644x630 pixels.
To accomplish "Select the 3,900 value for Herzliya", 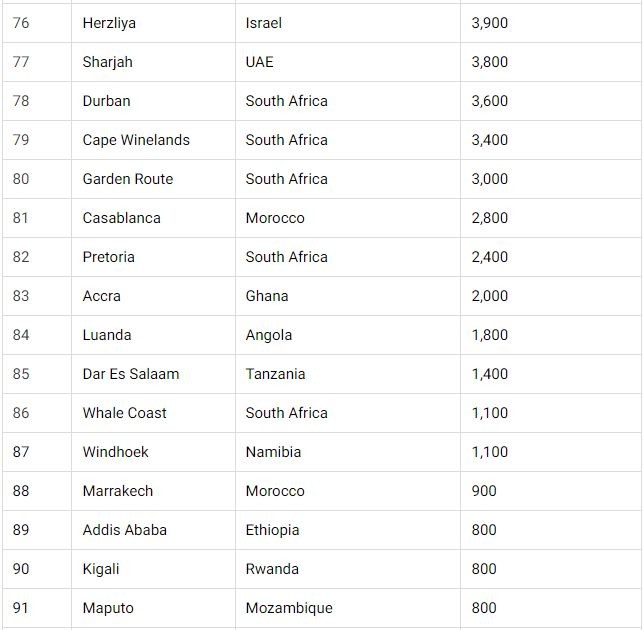I will click(490, 23).
